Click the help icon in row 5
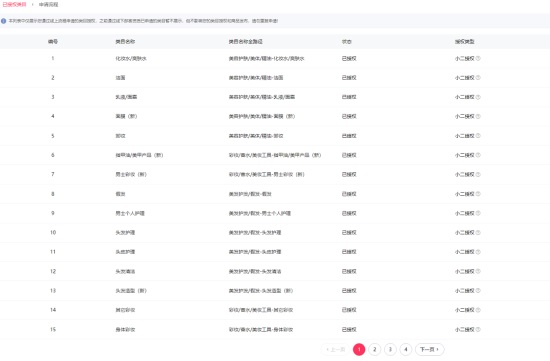 tap(478, 136)
